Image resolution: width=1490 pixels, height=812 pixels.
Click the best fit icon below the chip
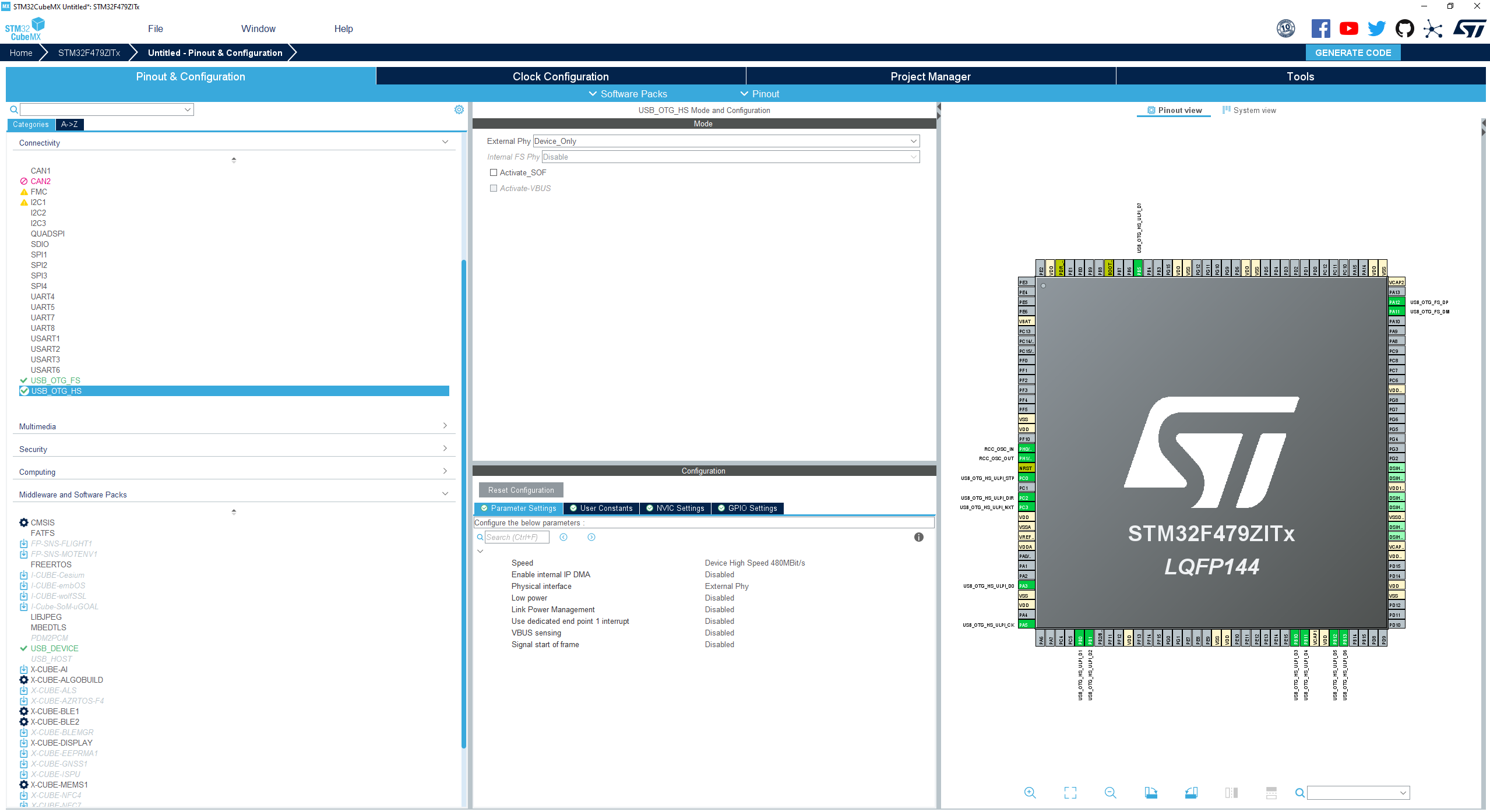[1070, 793]
